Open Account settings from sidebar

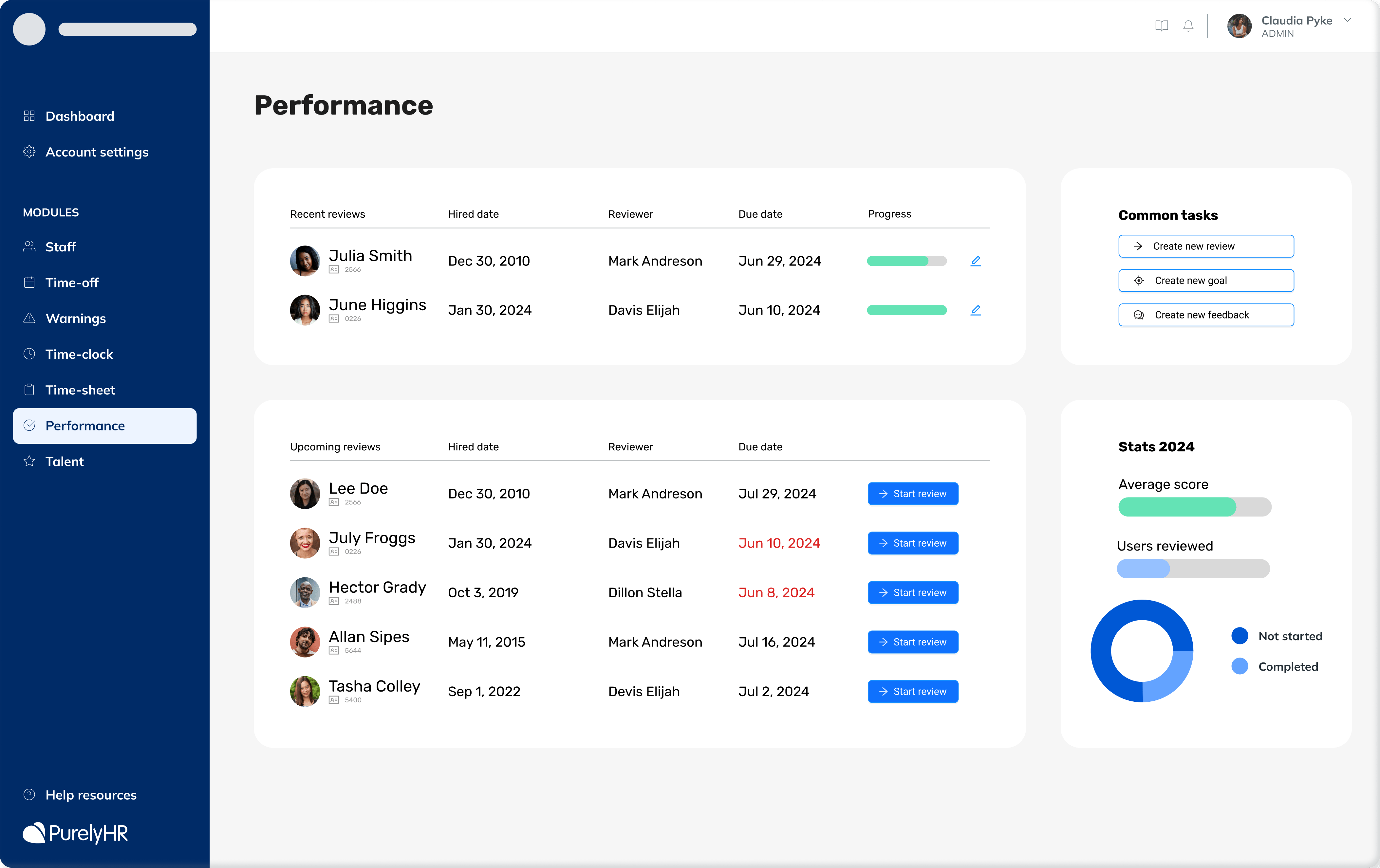tap(97, 152)
